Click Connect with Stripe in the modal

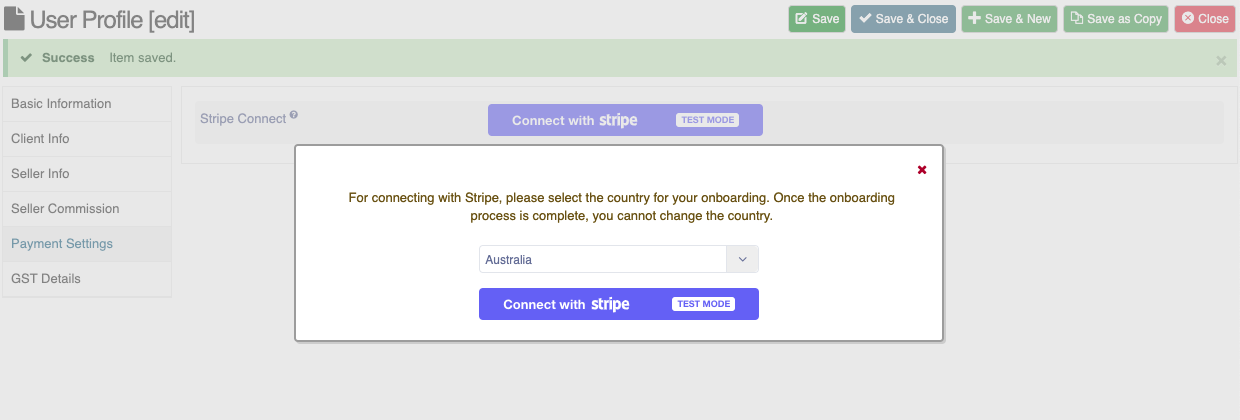[619, 304]
